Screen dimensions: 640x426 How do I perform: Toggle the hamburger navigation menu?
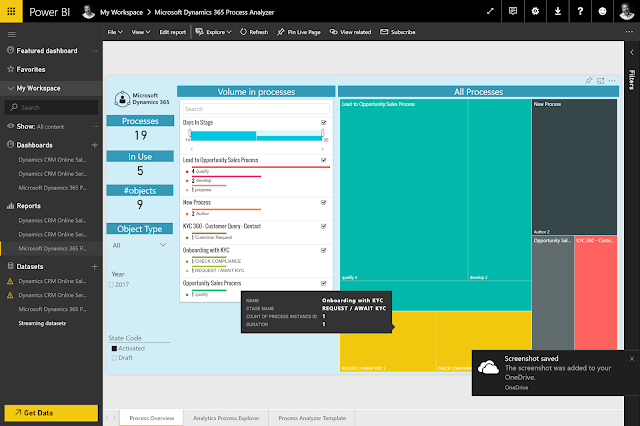11,35
